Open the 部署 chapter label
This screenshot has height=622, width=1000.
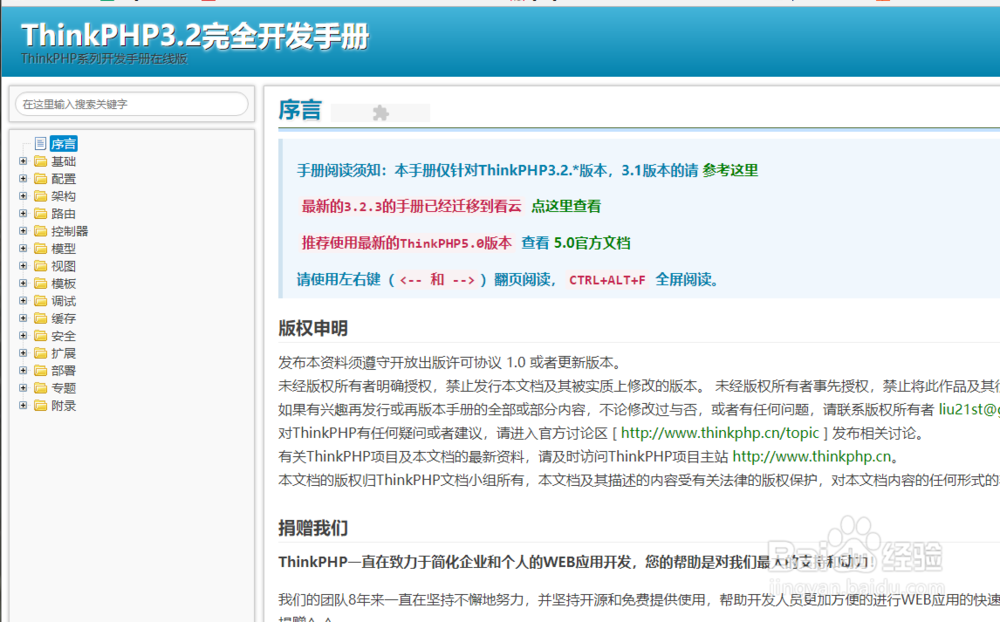tap(63, 371)
